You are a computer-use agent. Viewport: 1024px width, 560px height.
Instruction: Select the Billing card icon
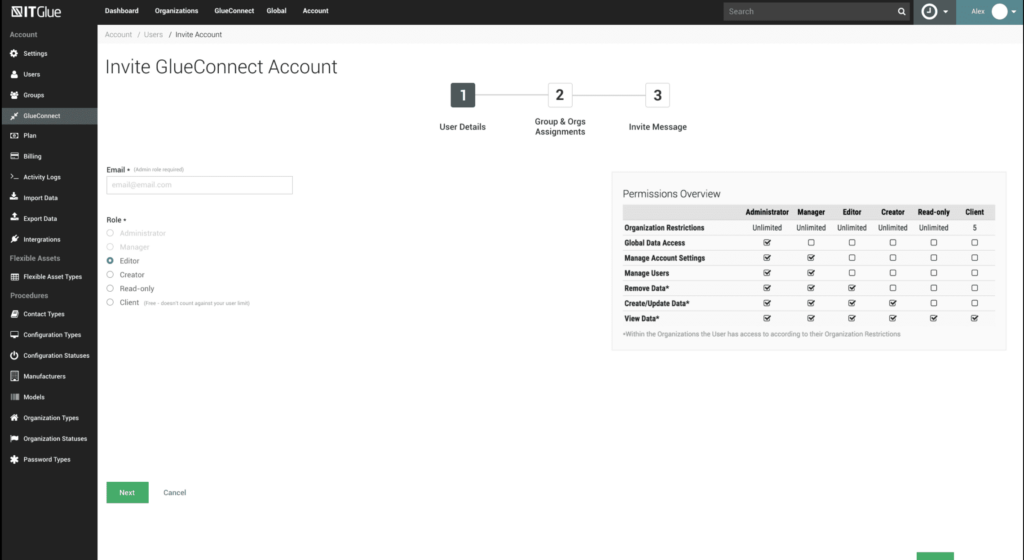[14, 156]
